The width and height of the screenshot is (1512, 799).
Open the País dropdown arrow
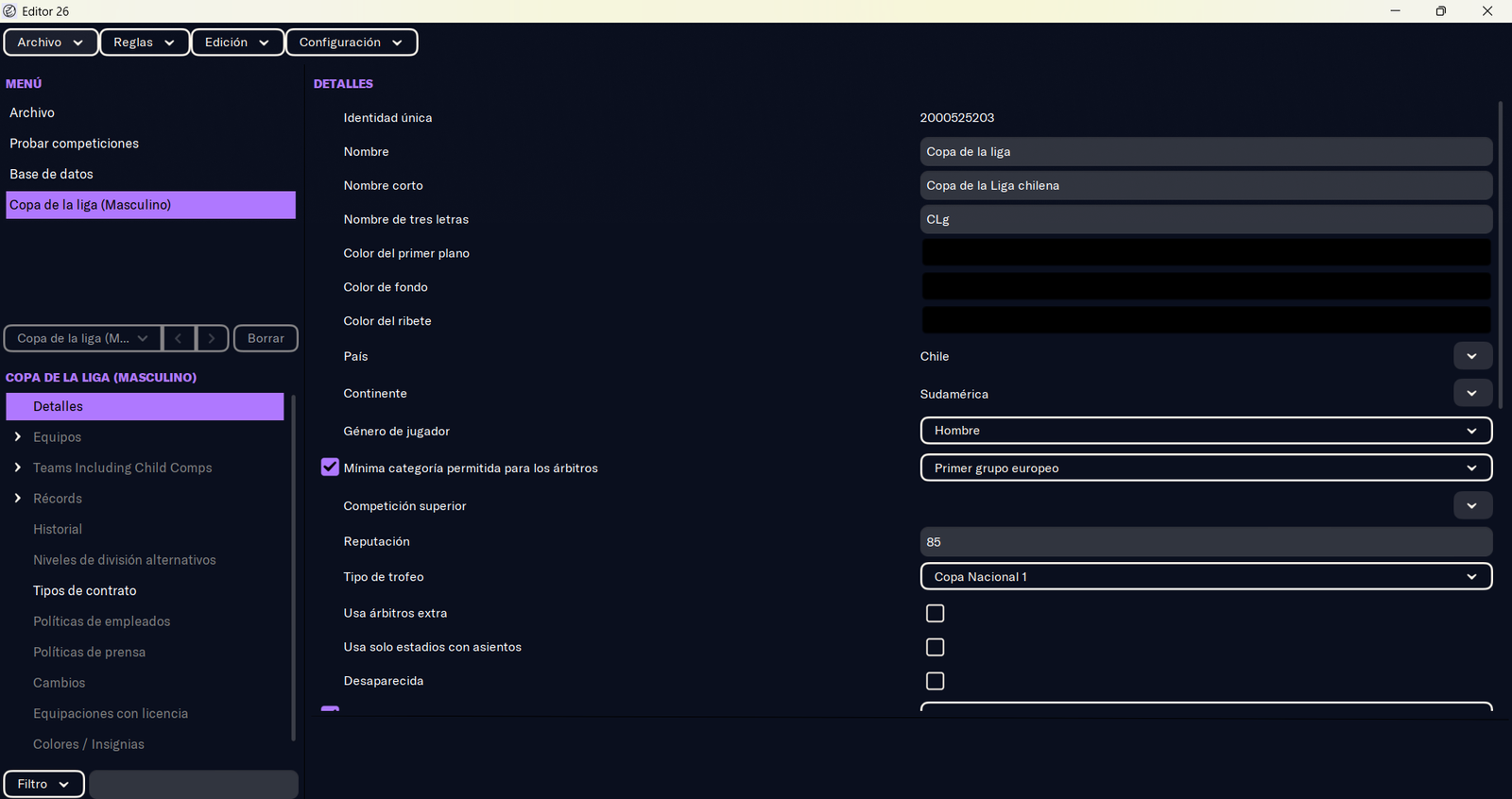[x=1471, y=356]
